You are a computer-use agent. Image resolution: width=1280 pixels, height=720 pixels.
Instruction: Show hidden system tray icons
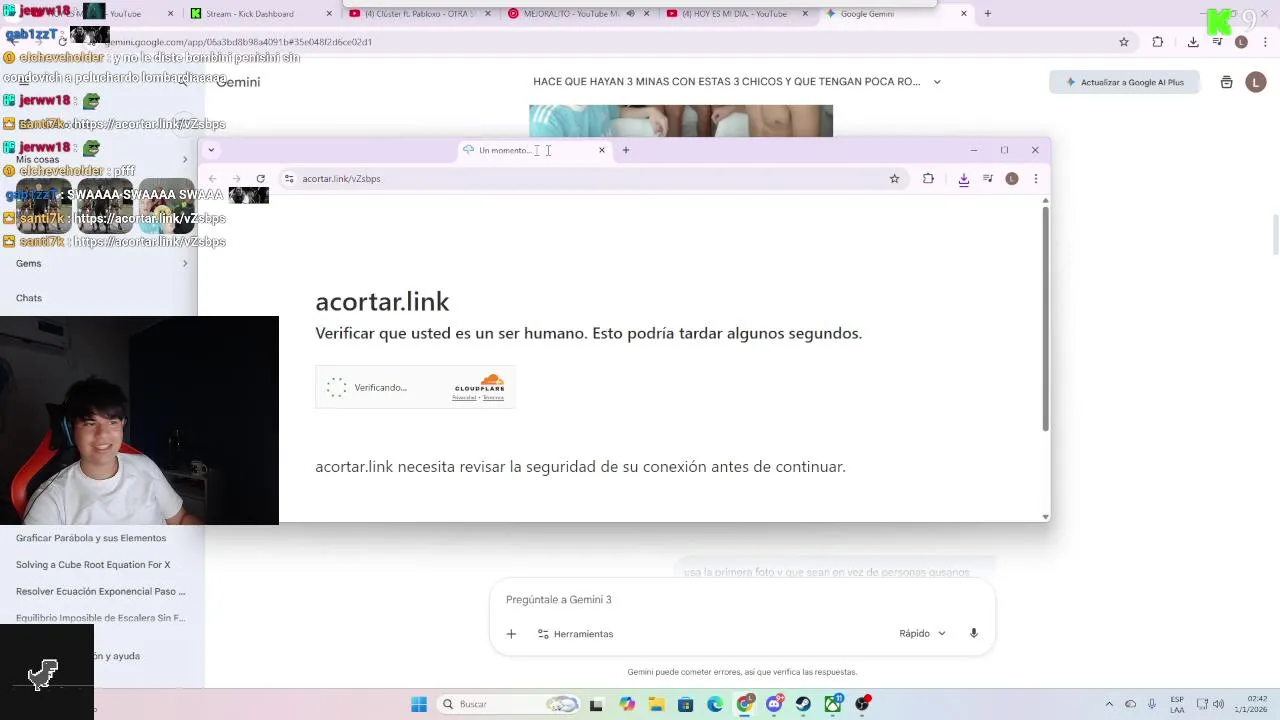click(1109, 705)
